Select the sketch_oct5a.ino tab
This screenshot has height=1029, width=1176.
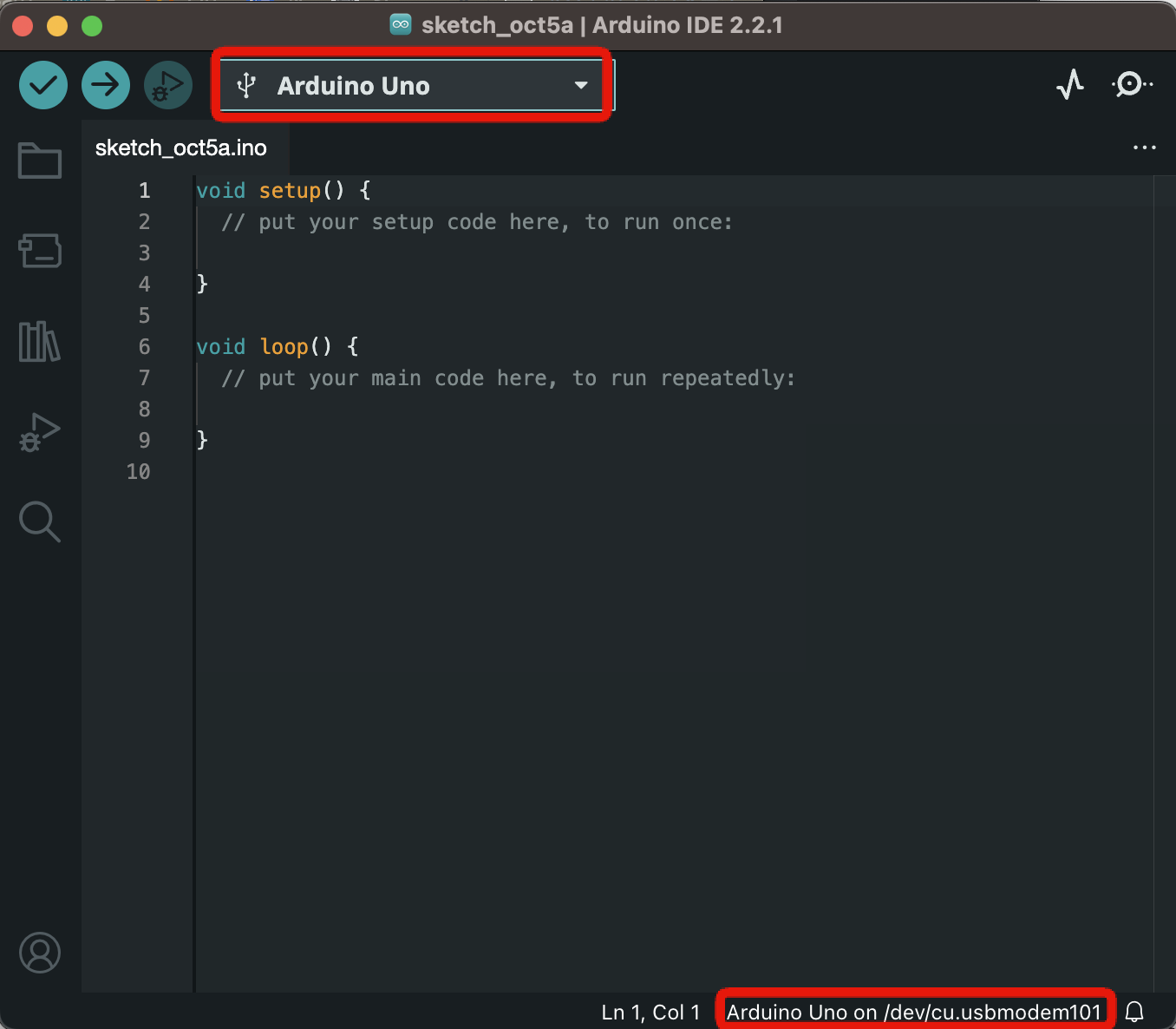[x=180, y=148]
